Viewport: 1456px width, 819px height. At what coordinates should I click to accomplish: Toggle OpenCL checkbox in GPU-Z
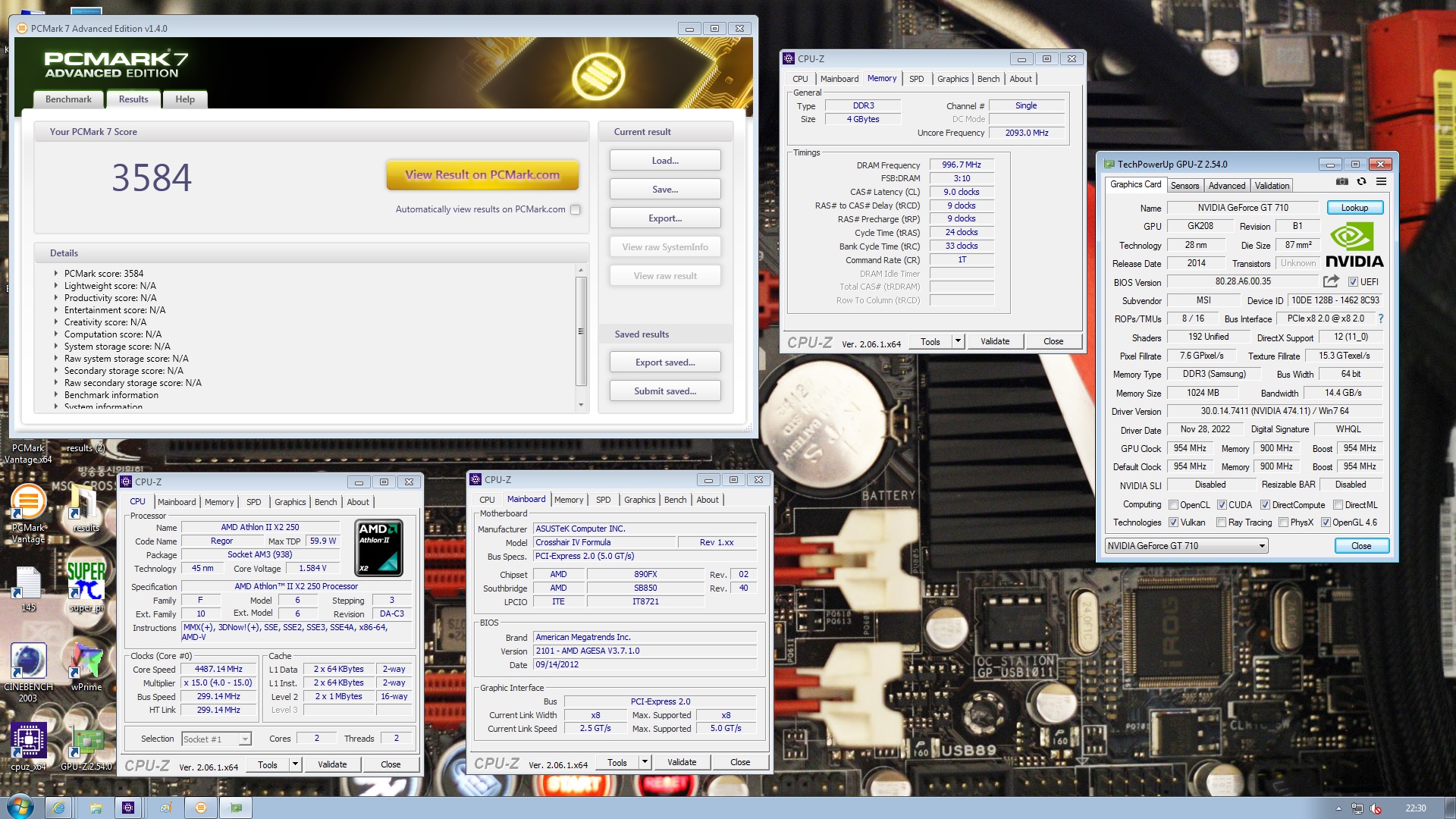point(1173,505)
